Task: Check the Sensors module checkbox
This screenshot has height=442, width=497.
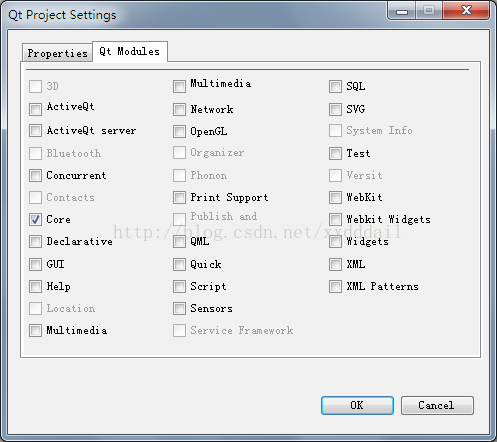Action: point(179,308)
